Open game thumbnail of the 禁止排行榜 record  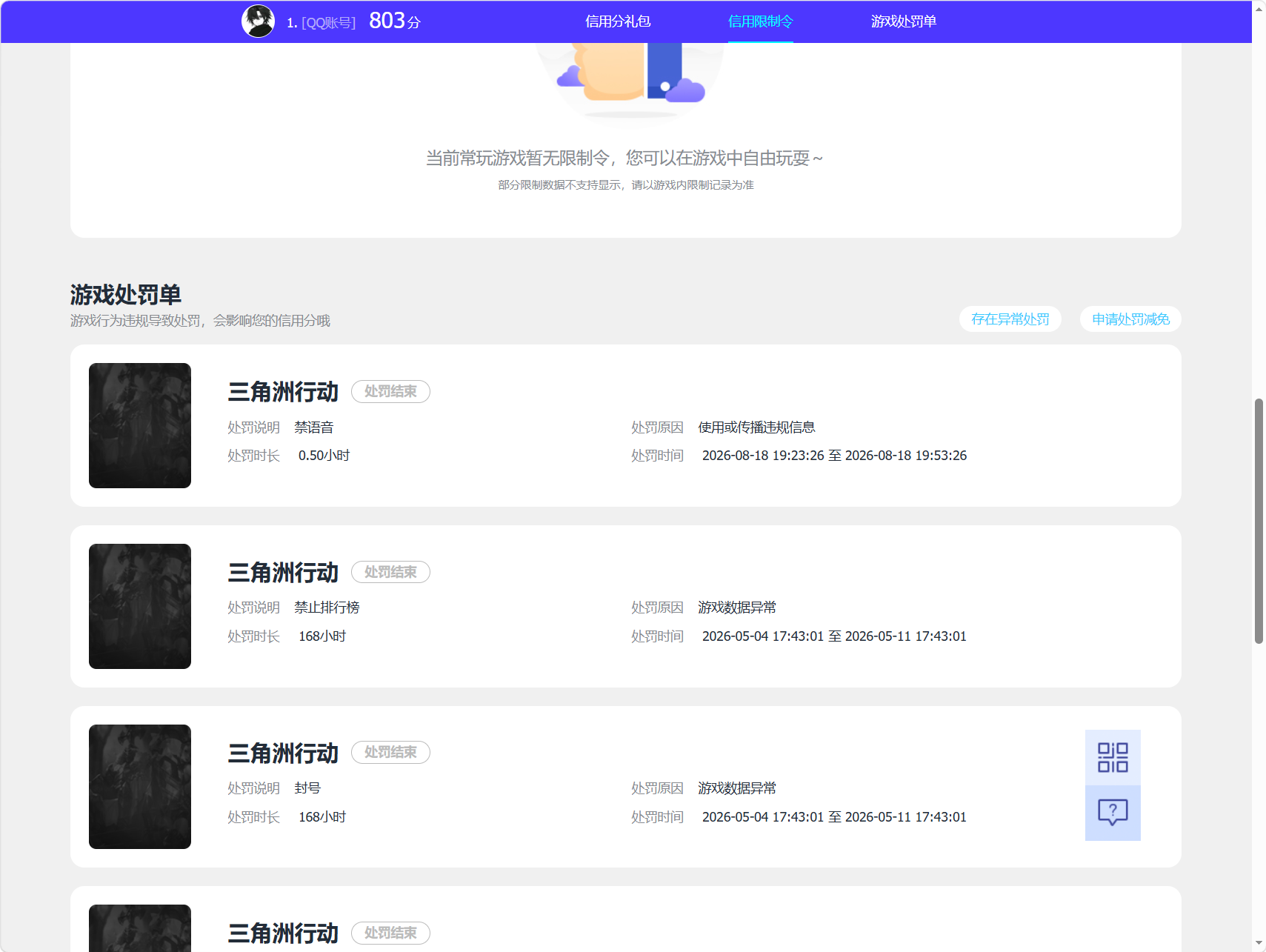[x=140, y=606]
